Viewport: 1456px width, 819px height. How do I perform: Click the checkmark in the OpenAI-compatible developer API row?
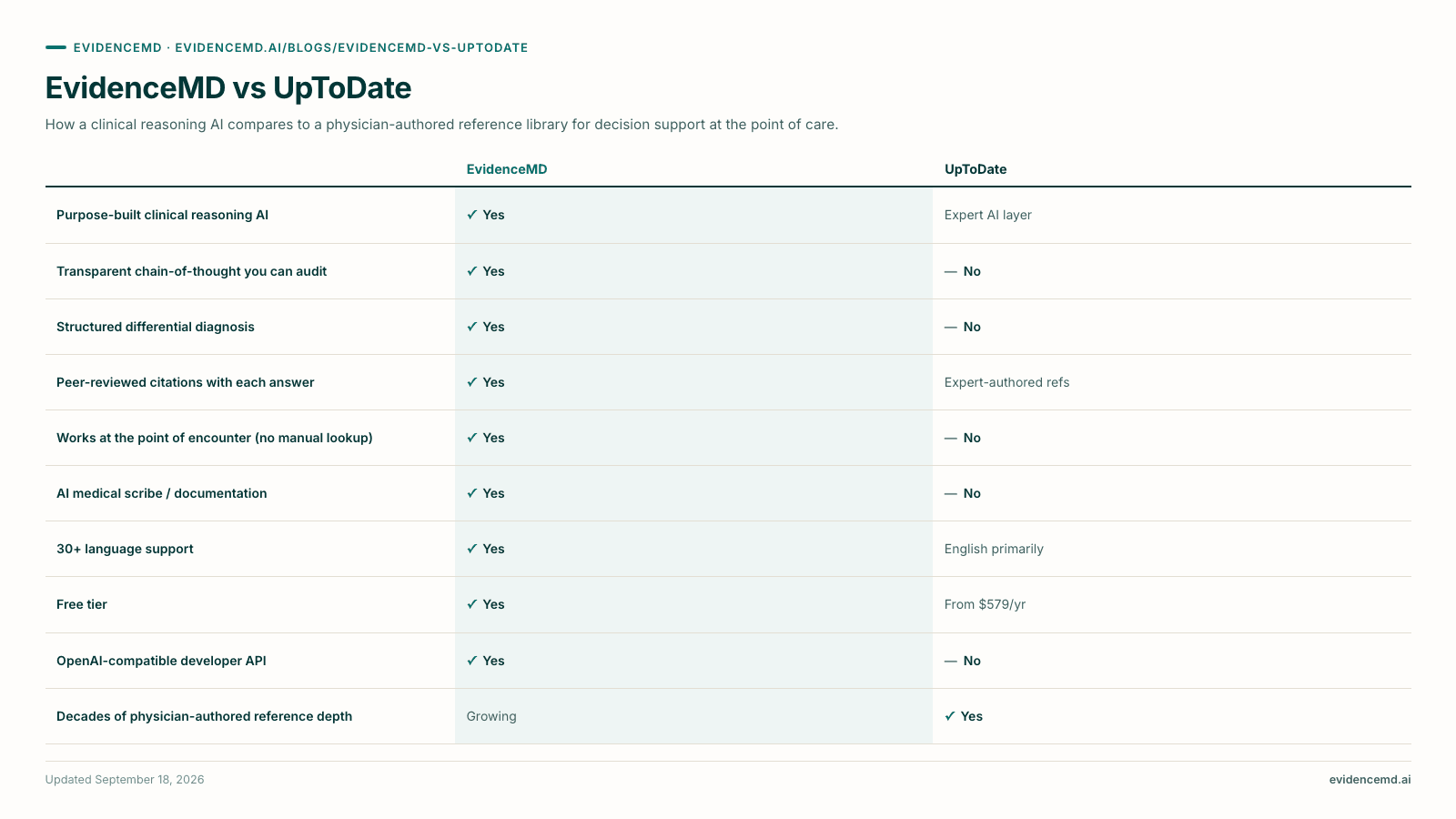click(471, 661)
